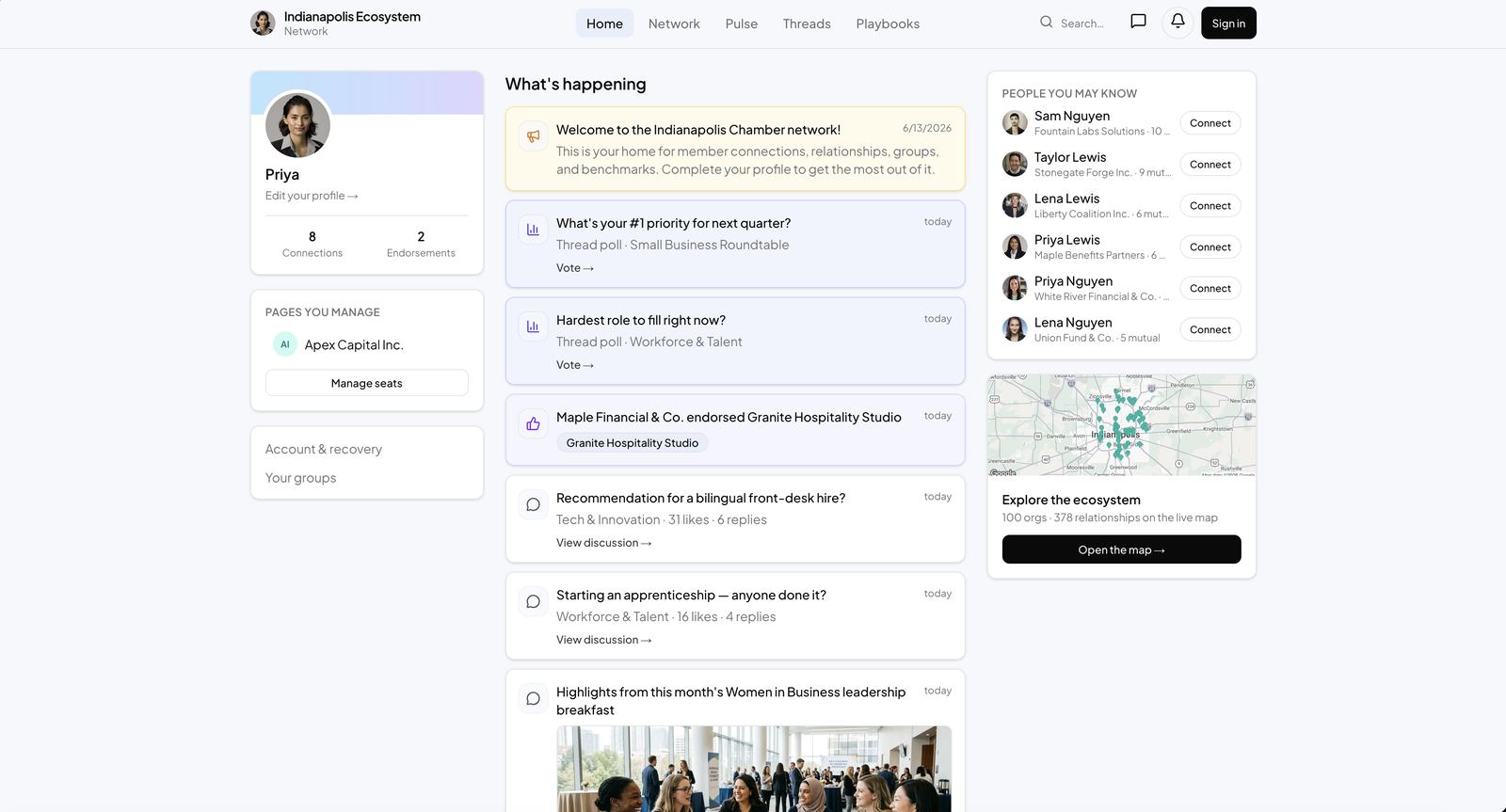
Task: Open the Pulse tab
Action: pos(742,24)
